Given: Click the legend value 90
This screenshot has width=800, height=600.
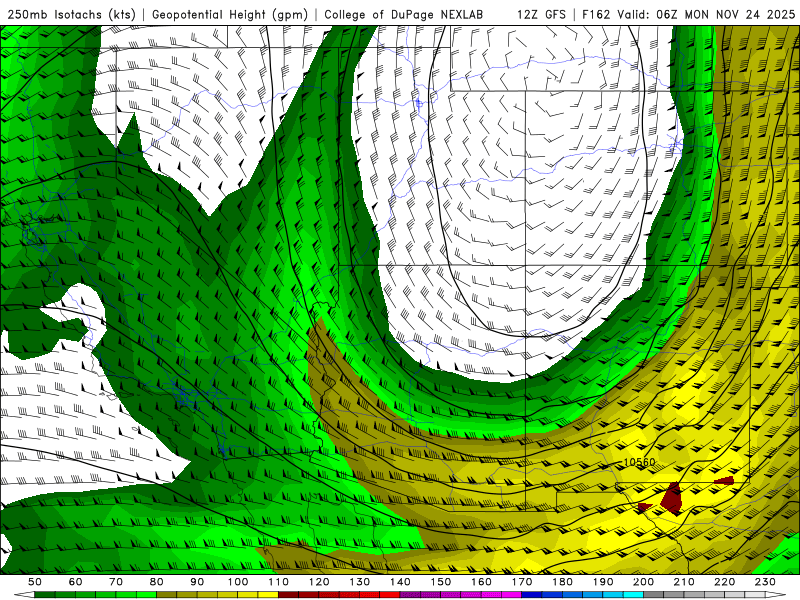Looking at the screenshot, I should (197, 582).
